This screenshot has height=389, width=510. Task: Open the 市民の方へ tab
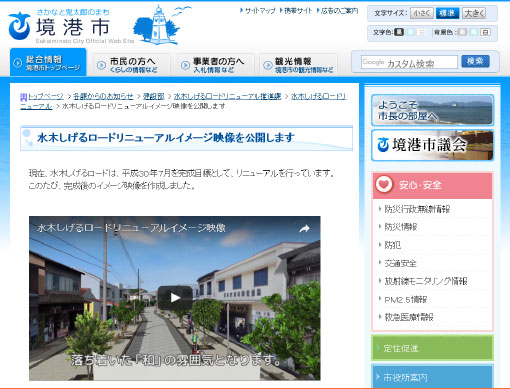tap(132, 65)
